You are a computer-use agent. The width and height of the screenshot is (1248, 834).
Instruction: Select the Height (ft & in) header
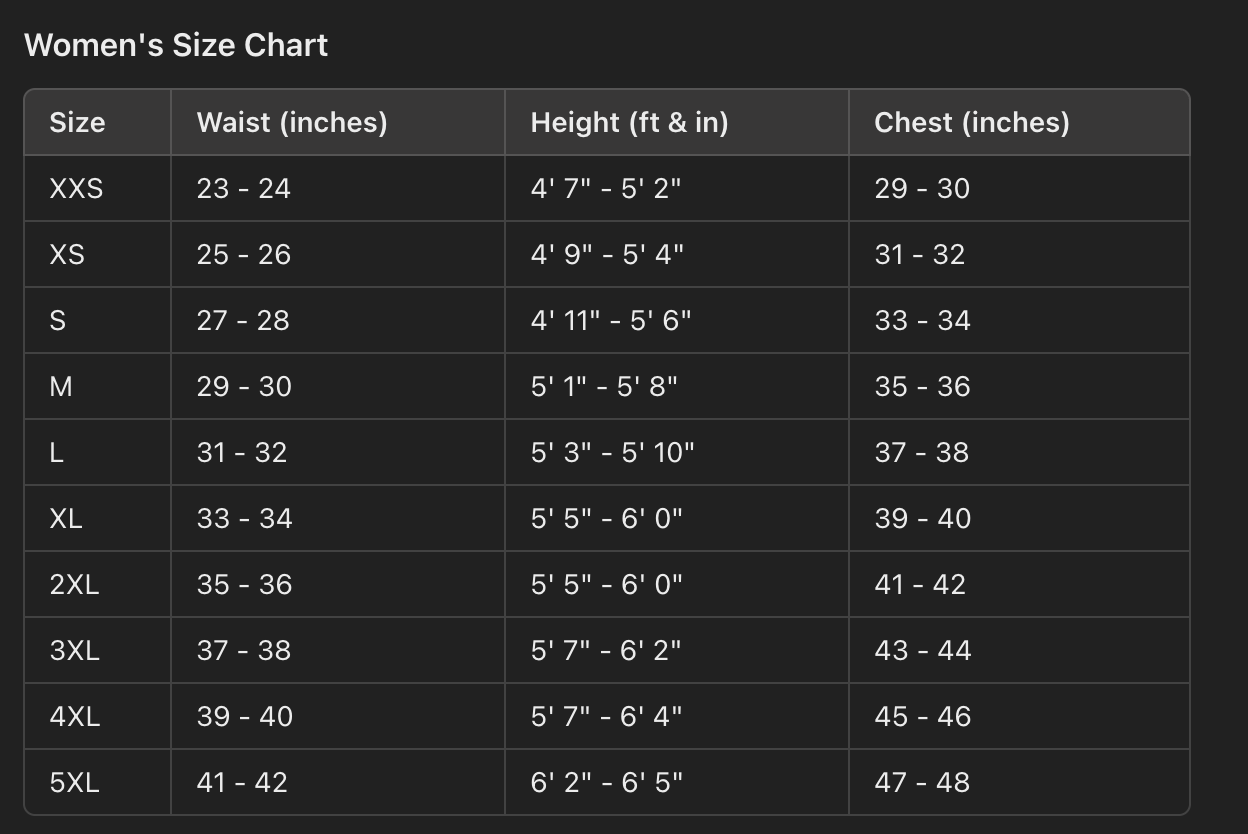(629, 123)
